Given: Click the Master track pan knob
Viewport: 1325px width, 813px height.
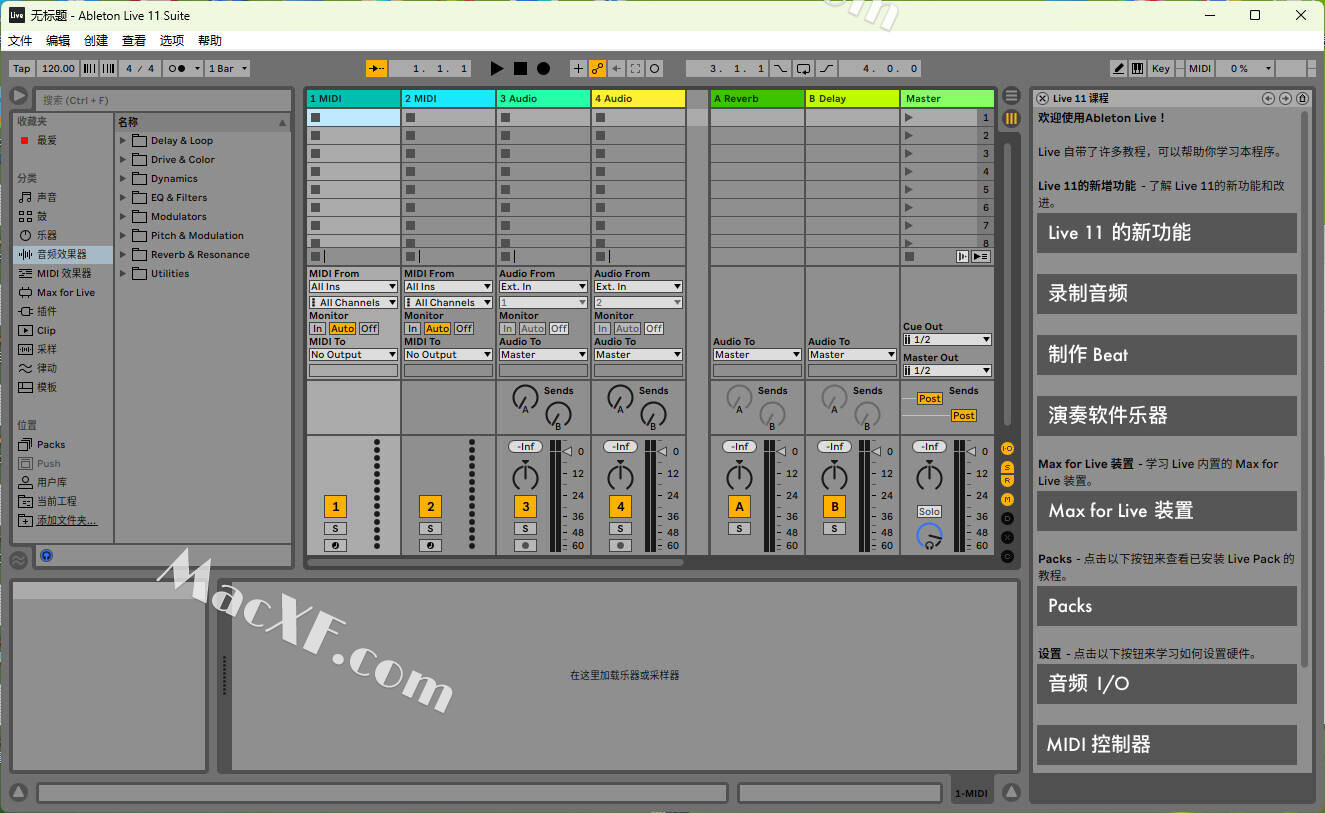Looking at the screenshot, I should point(929,475).
